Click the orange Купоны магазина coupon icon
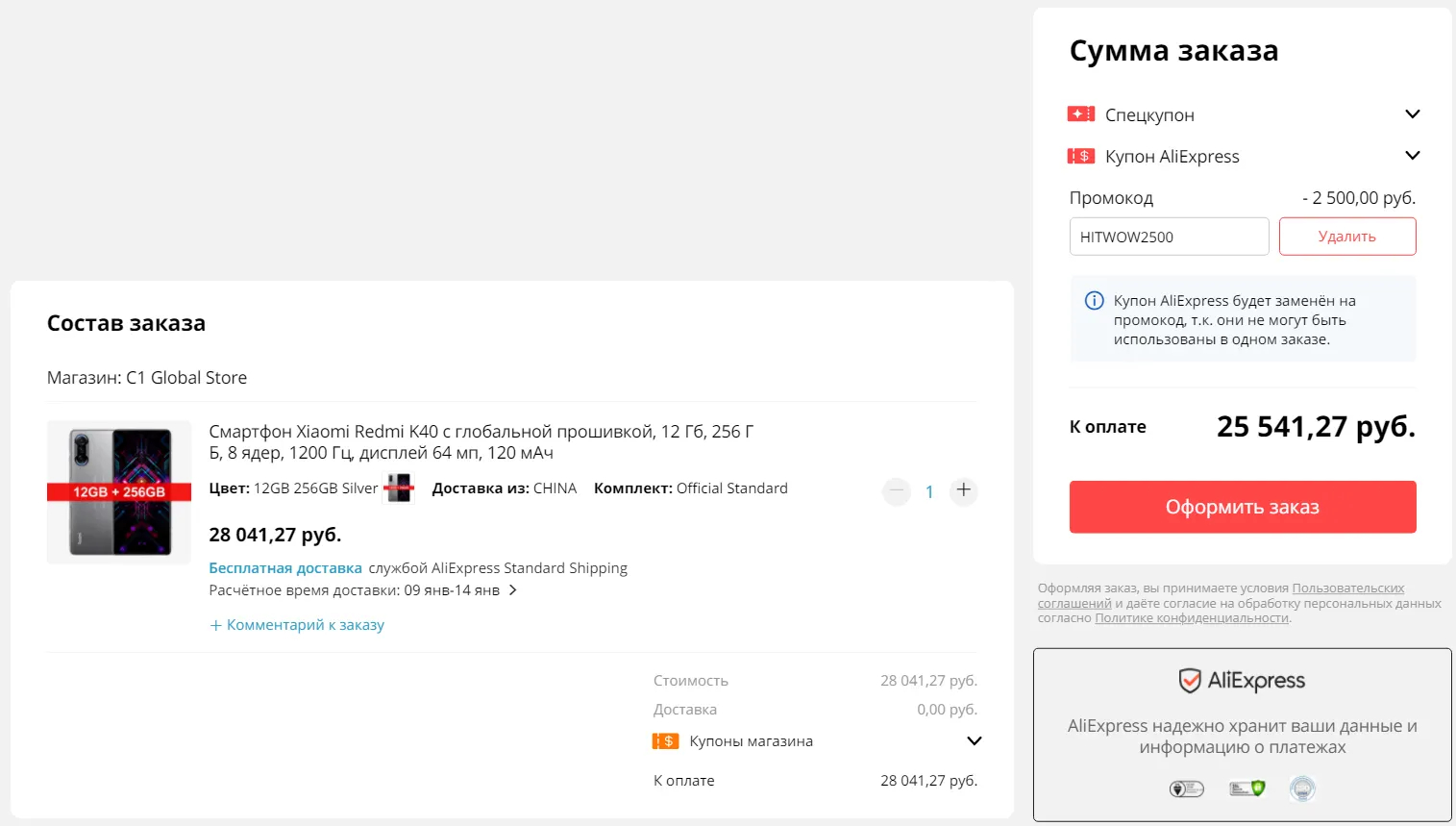 point(665,741)
